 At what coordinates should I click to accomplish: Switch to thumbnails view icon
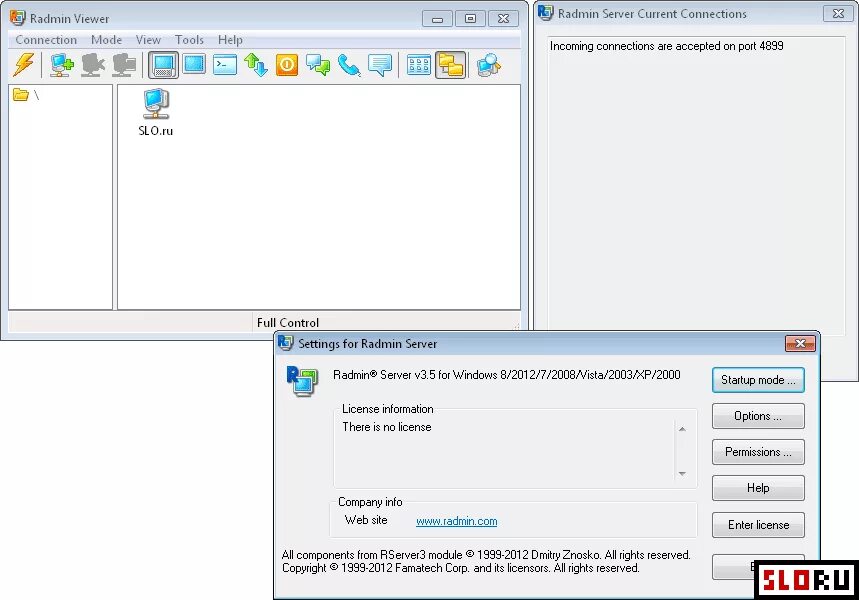click(x=419, y=65)
